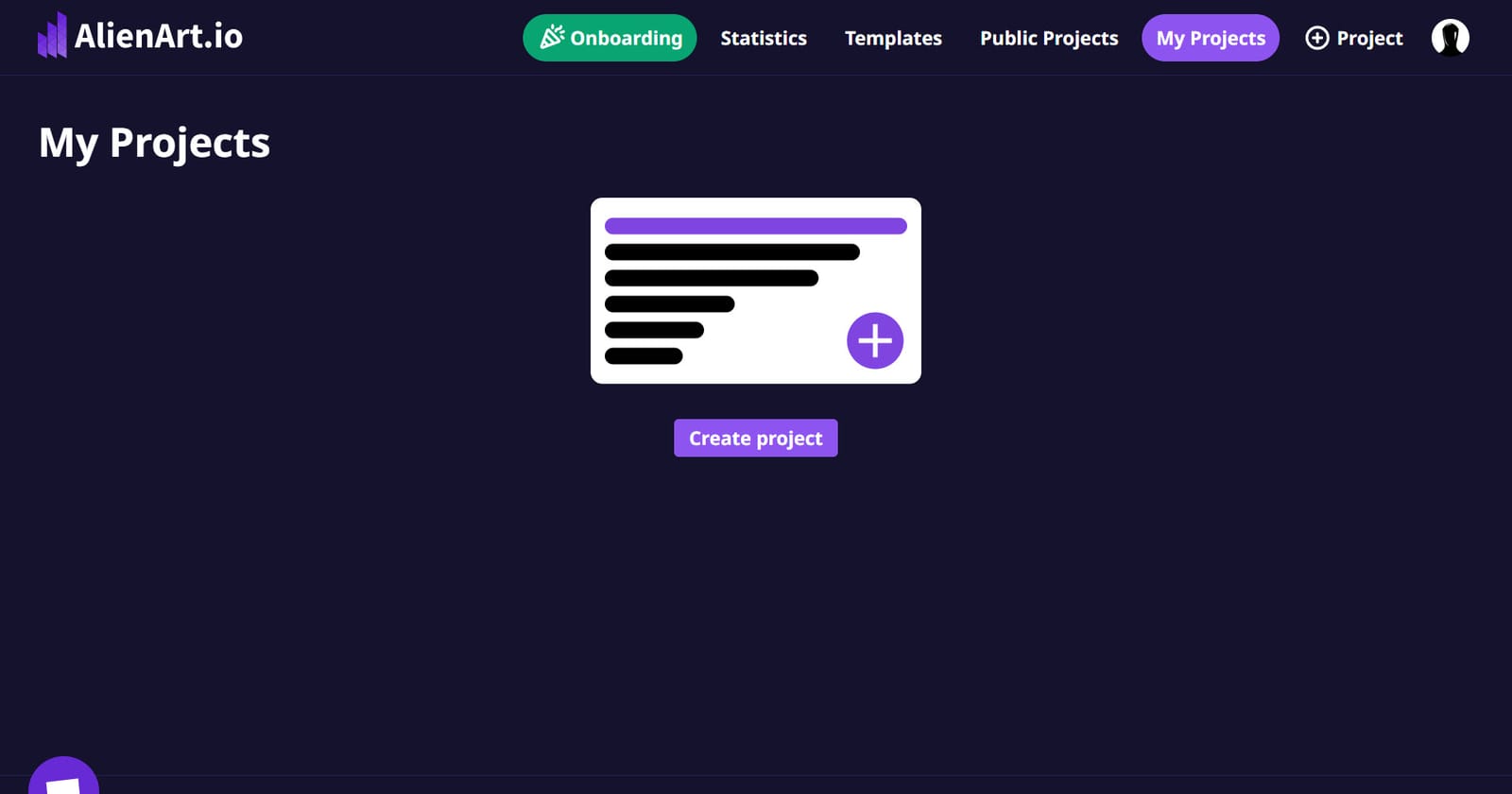Click the party popper icon in Onboarding
The image size is (1512, 794).
point(552,38)
